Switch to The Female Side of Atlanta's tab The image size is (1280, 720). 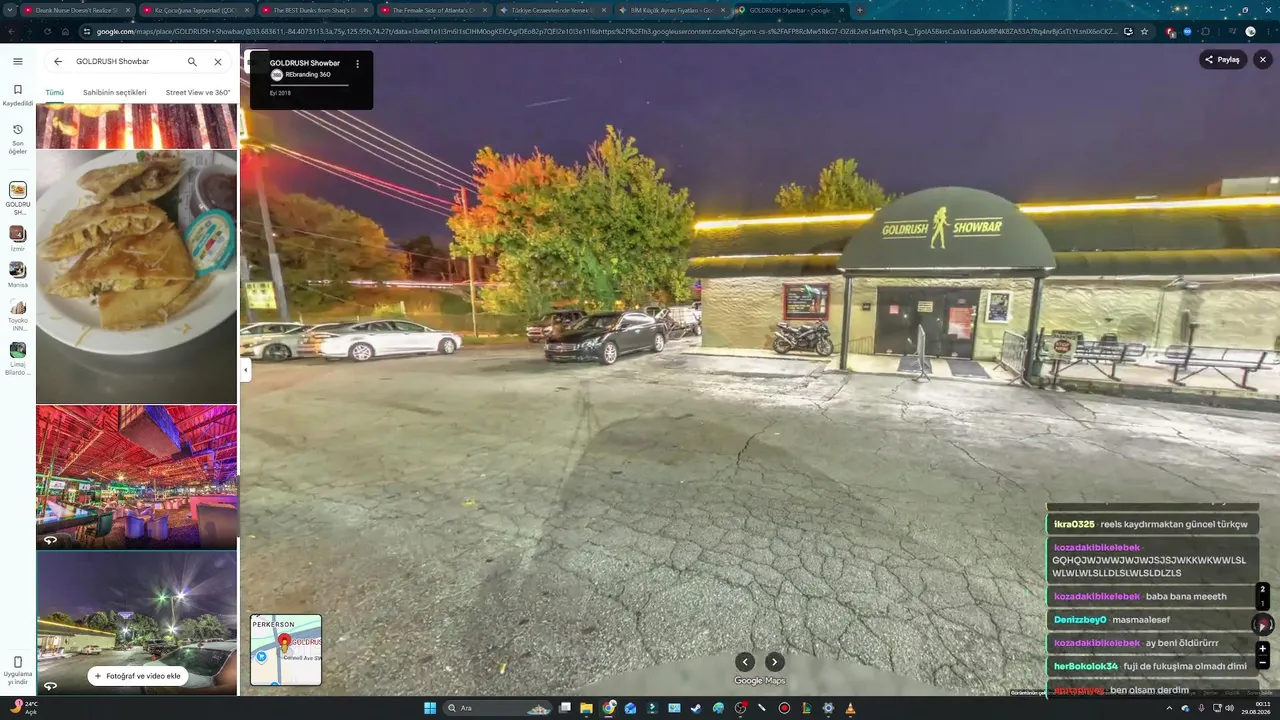(x=434, y=10)
